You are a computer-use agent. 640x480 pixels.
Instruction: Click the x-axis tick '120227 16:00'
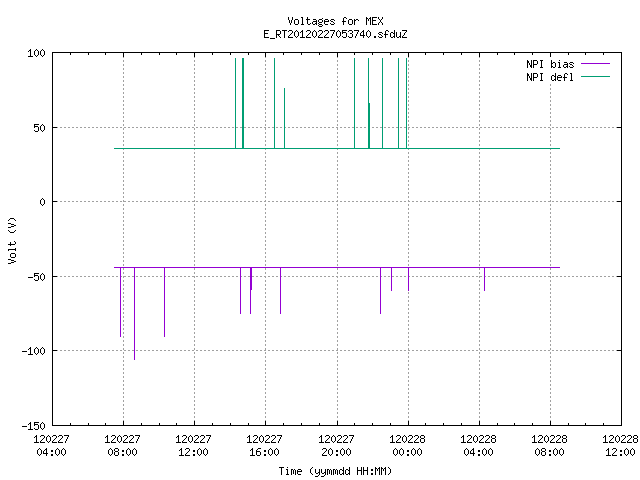coord(264,446)
